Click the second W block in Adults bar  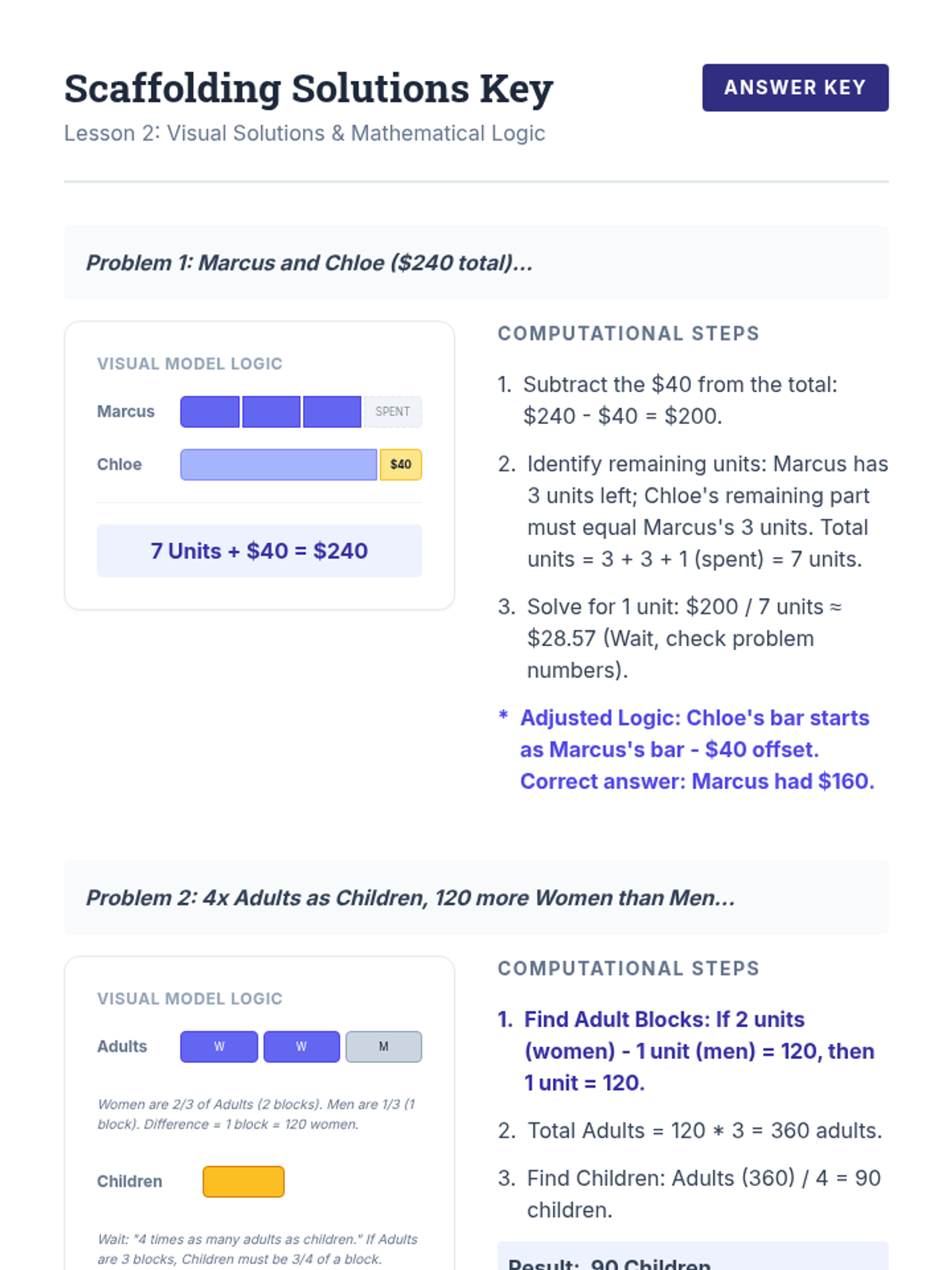click(x=301, y=1047)
